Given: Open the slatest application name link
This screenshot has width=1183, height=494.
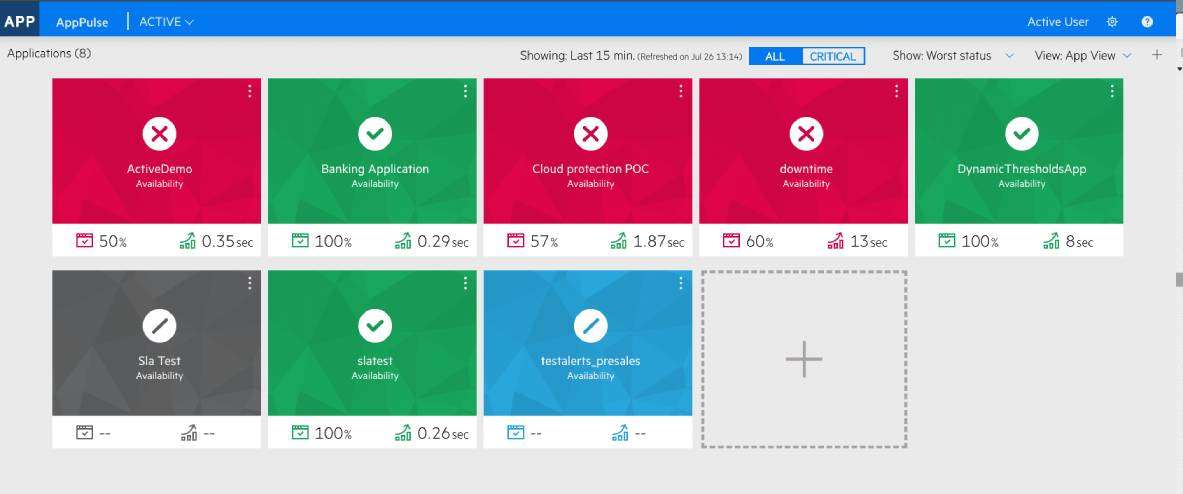Looking at the screenshot, I should tap(375, 361).
